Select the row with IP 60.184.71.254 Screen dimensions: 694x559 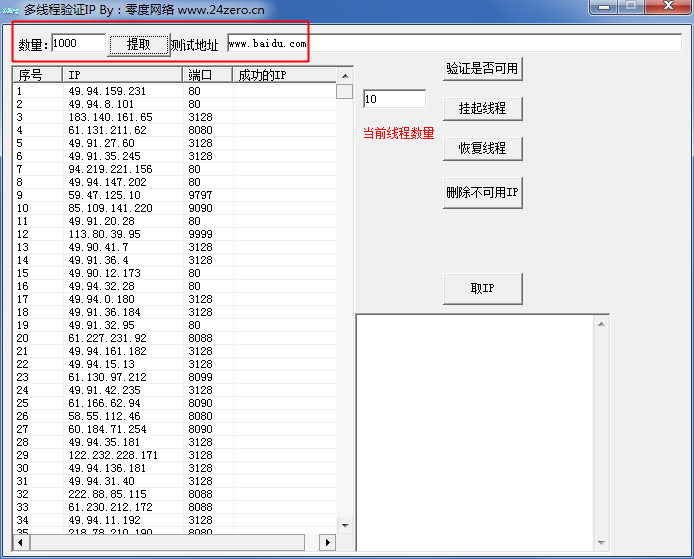pyautogui.click(x=174, y=429)
